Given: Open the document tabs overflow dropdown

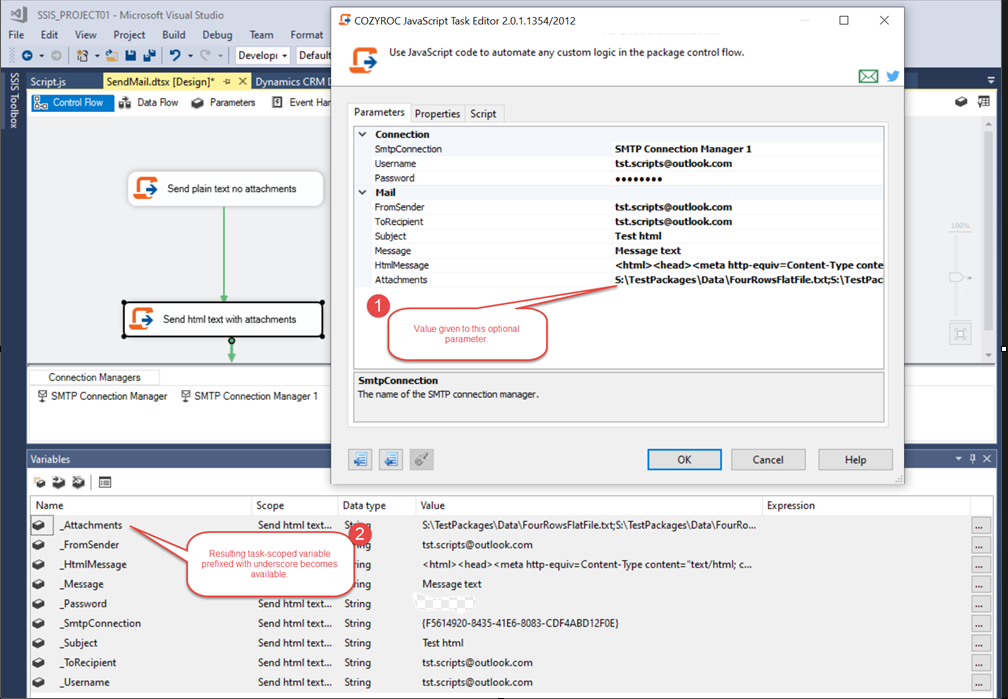Looking at the screenshot, I should pos(991,80).
